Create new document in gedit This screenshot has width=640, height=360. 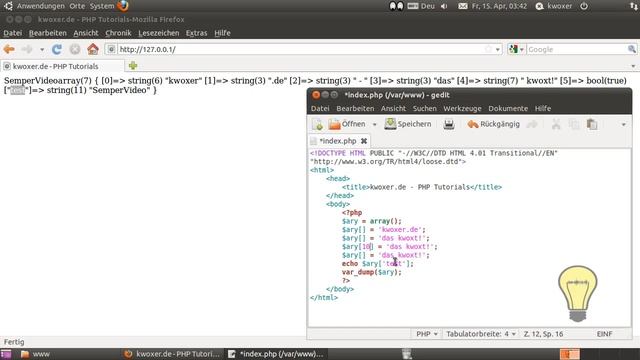[317, 124]
